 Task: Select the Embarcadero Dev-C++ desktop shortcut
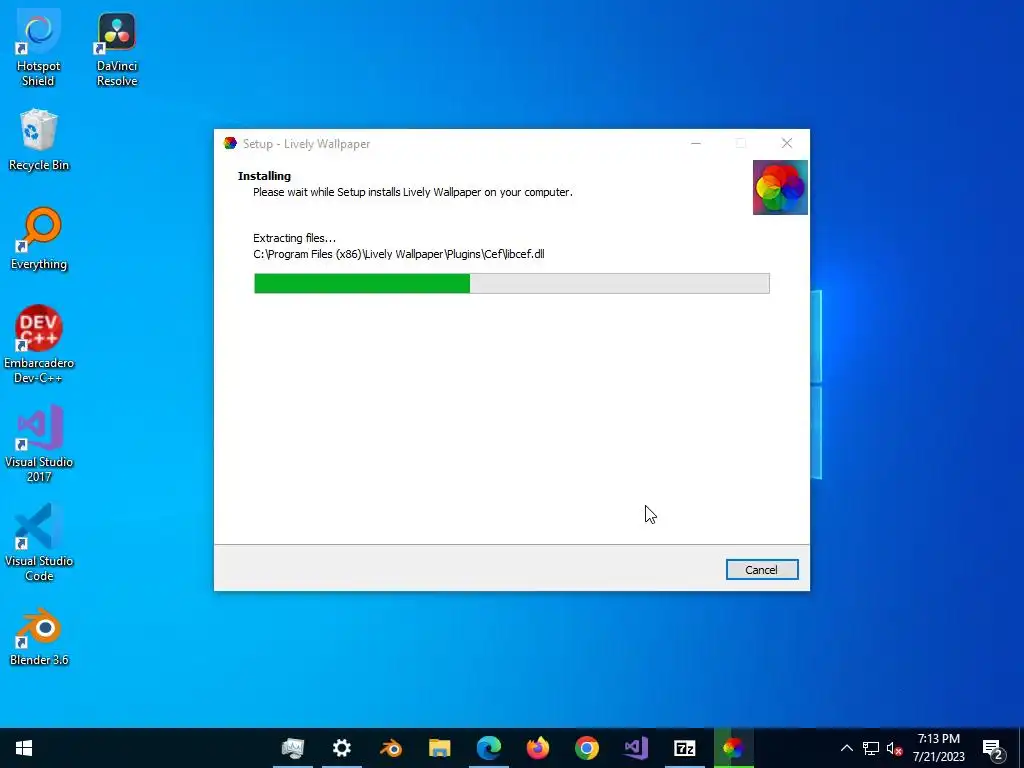click(x=39, y=344)
